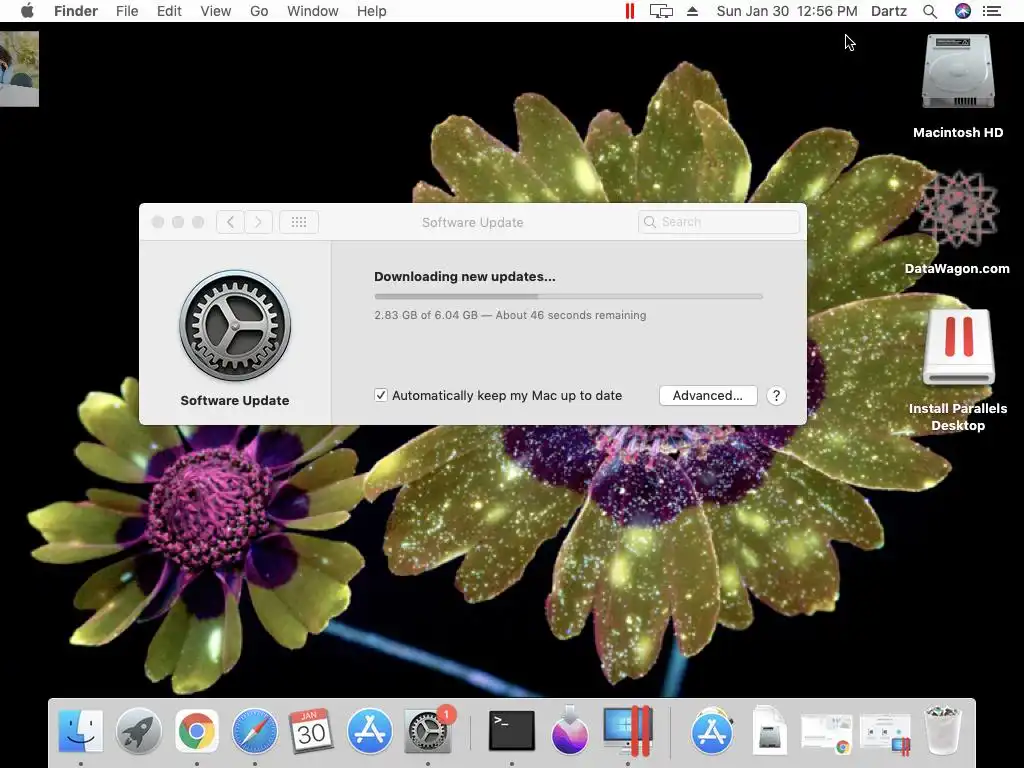The image size is (1024, 768).
Task: Go back in System Preferences
Action: [231, 222]
